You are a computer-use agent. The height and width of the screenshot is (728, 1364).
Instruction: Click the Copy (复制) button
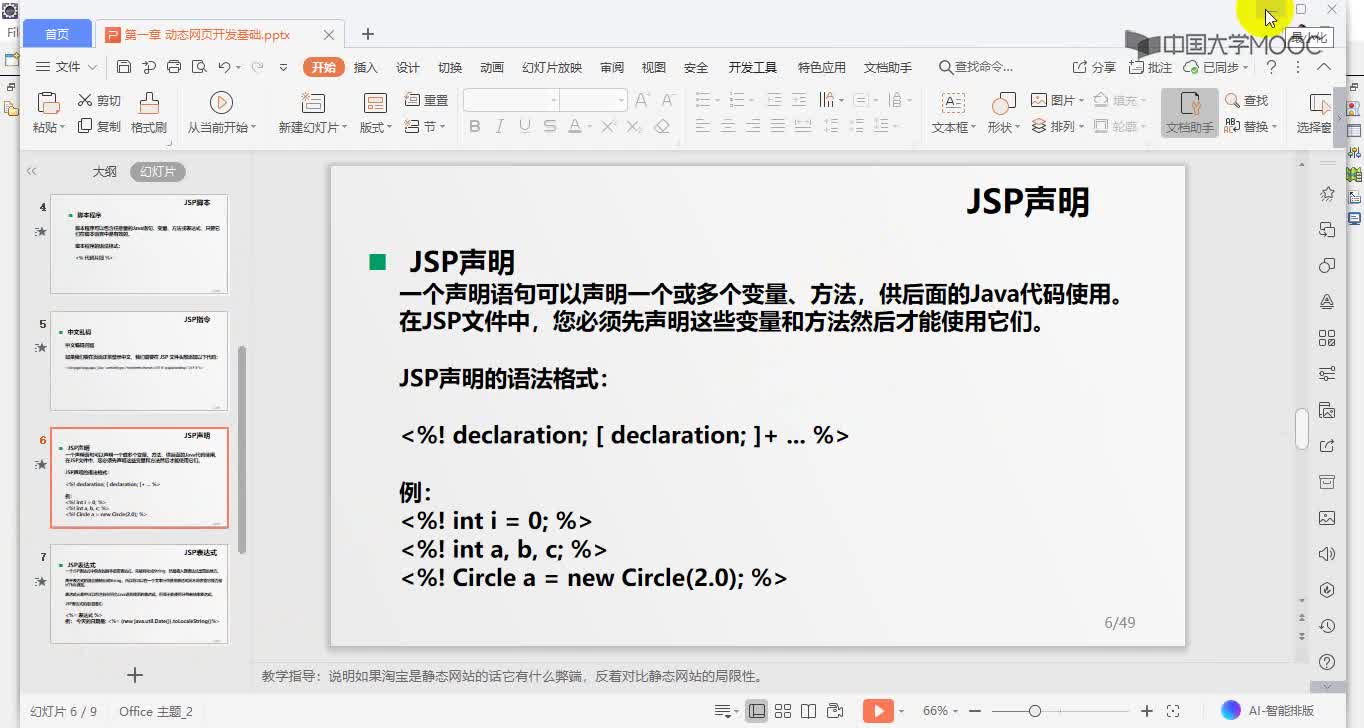coord(99,127)
